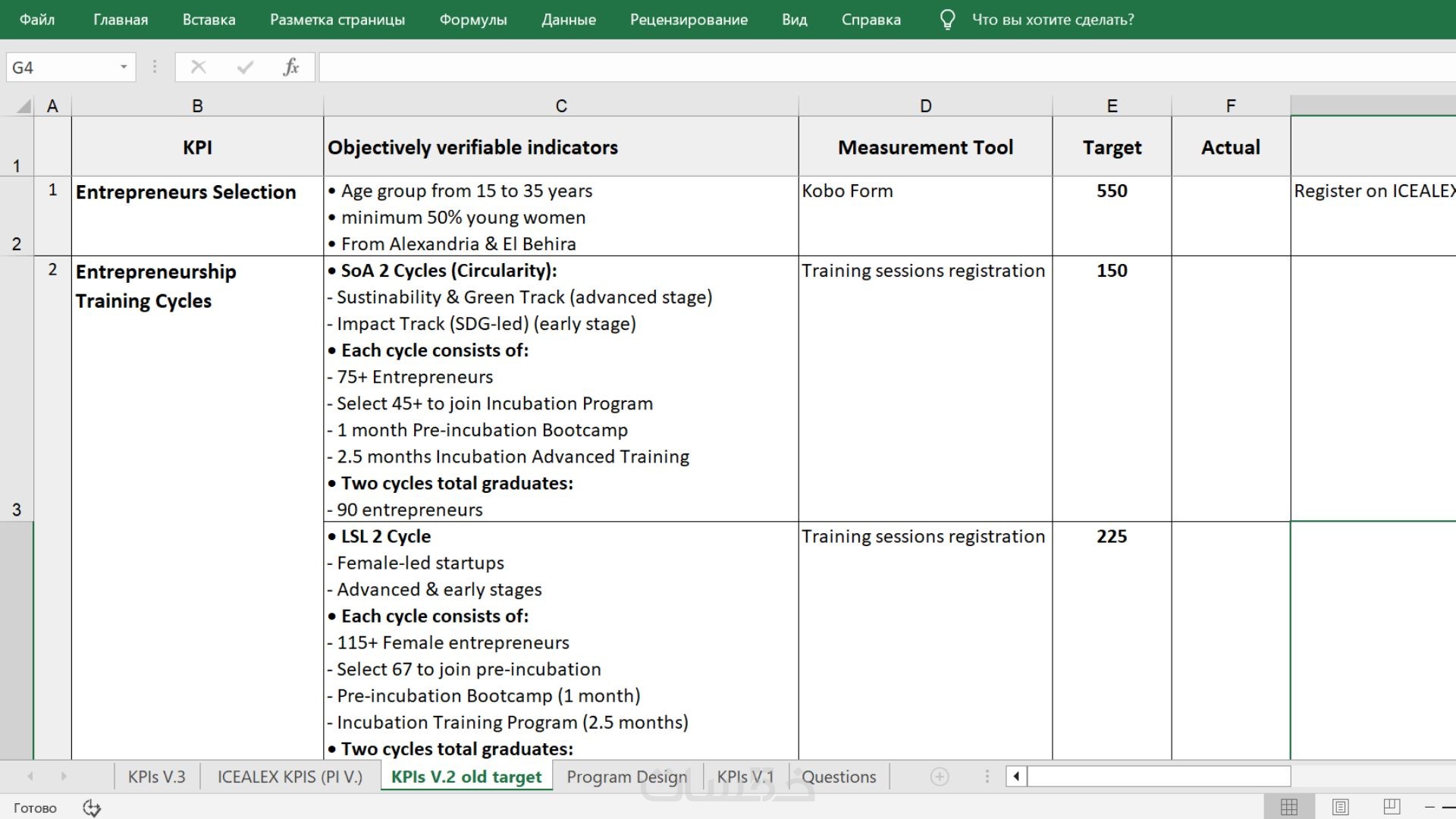Open the ICEALEX KPIS (PI V.) sheet

point(290,777)
